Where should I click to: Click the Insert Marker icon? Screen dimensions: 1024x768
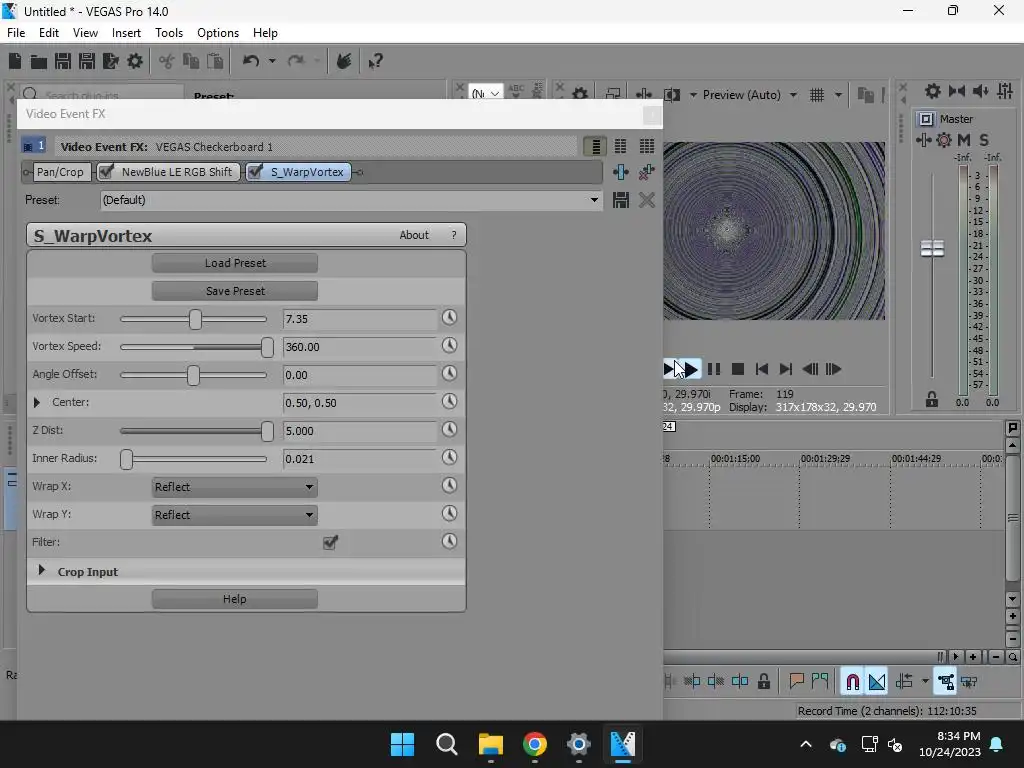tap(796, 681)
